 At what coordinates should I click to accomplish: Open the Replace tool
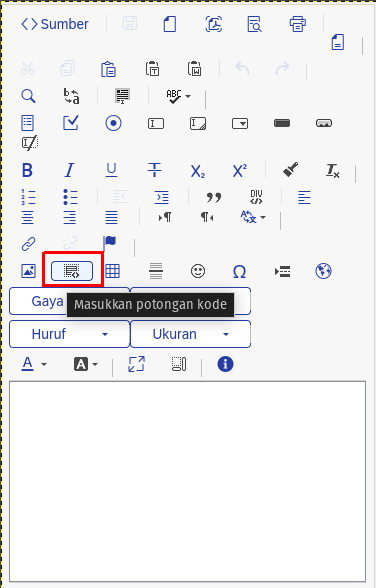71,96
